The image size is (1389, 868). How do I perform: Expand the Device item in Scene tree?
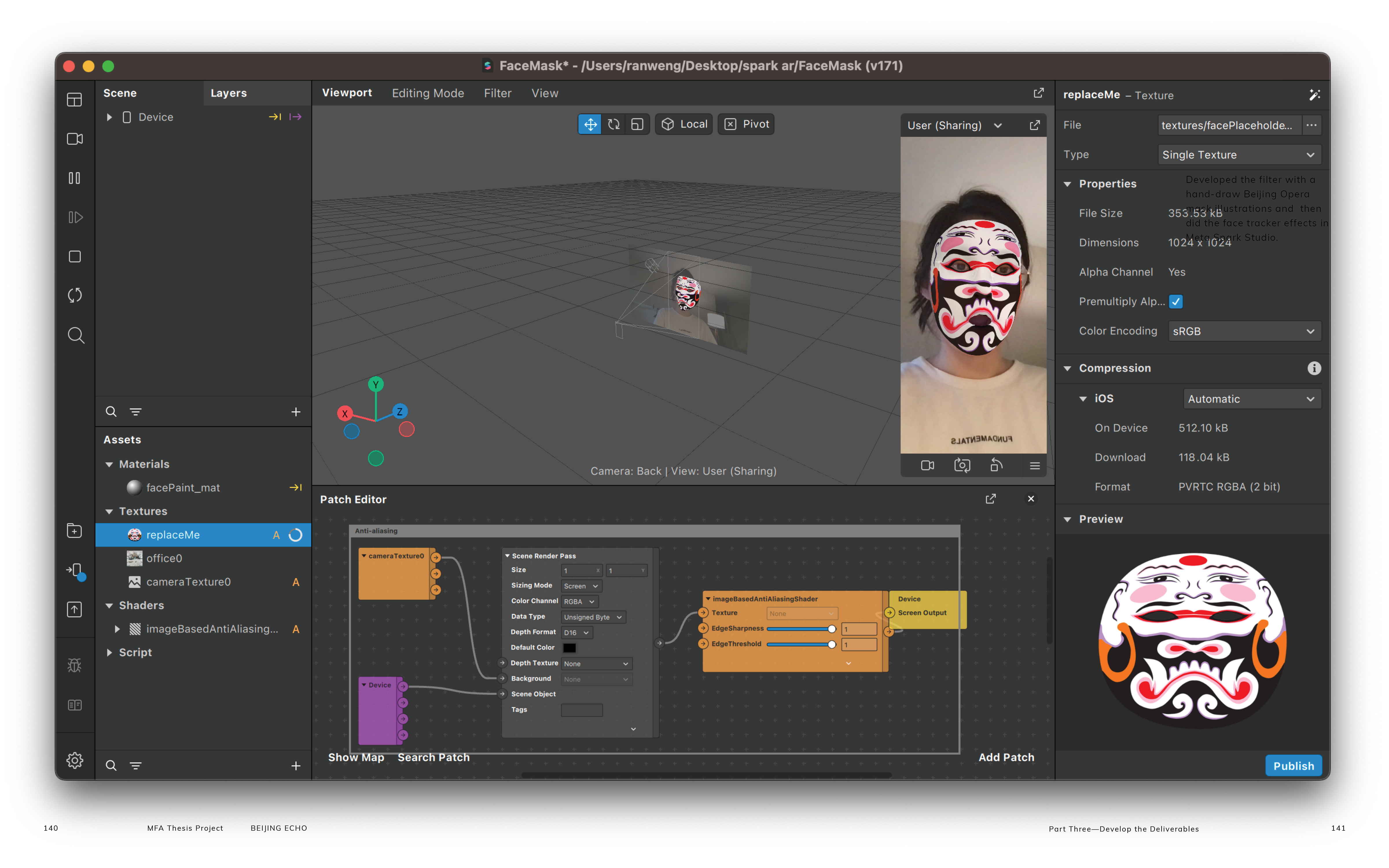pos(109,117)
